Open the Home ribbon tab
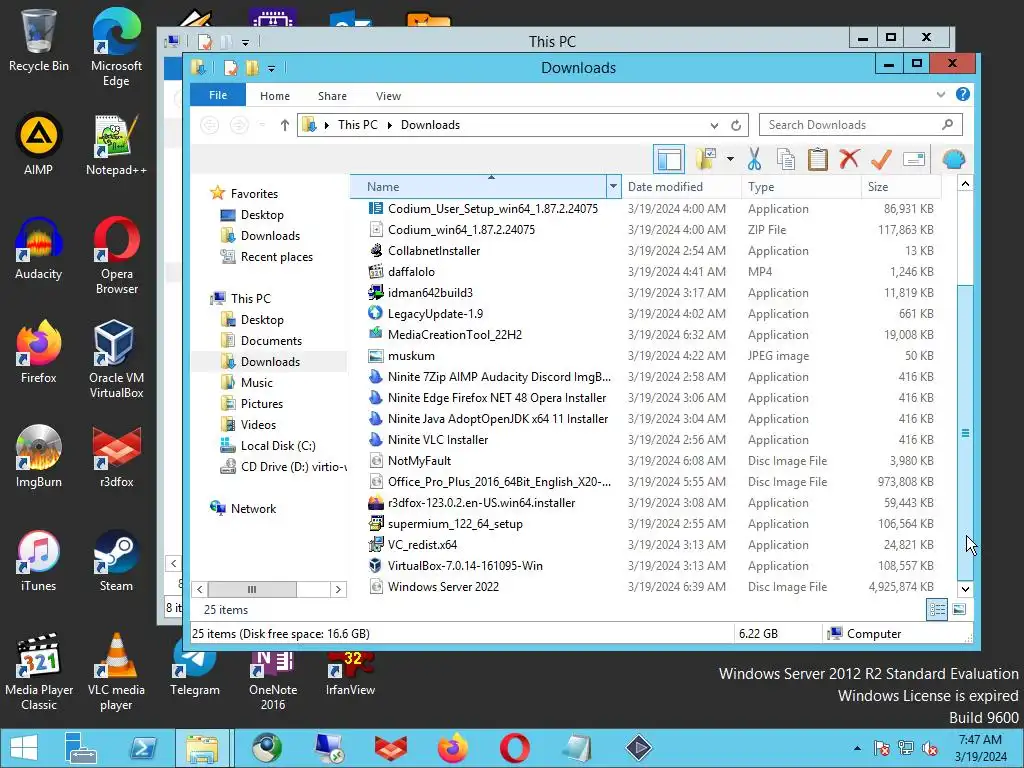The width and height of the screenshot is (1024, 768). coord(275,96)
